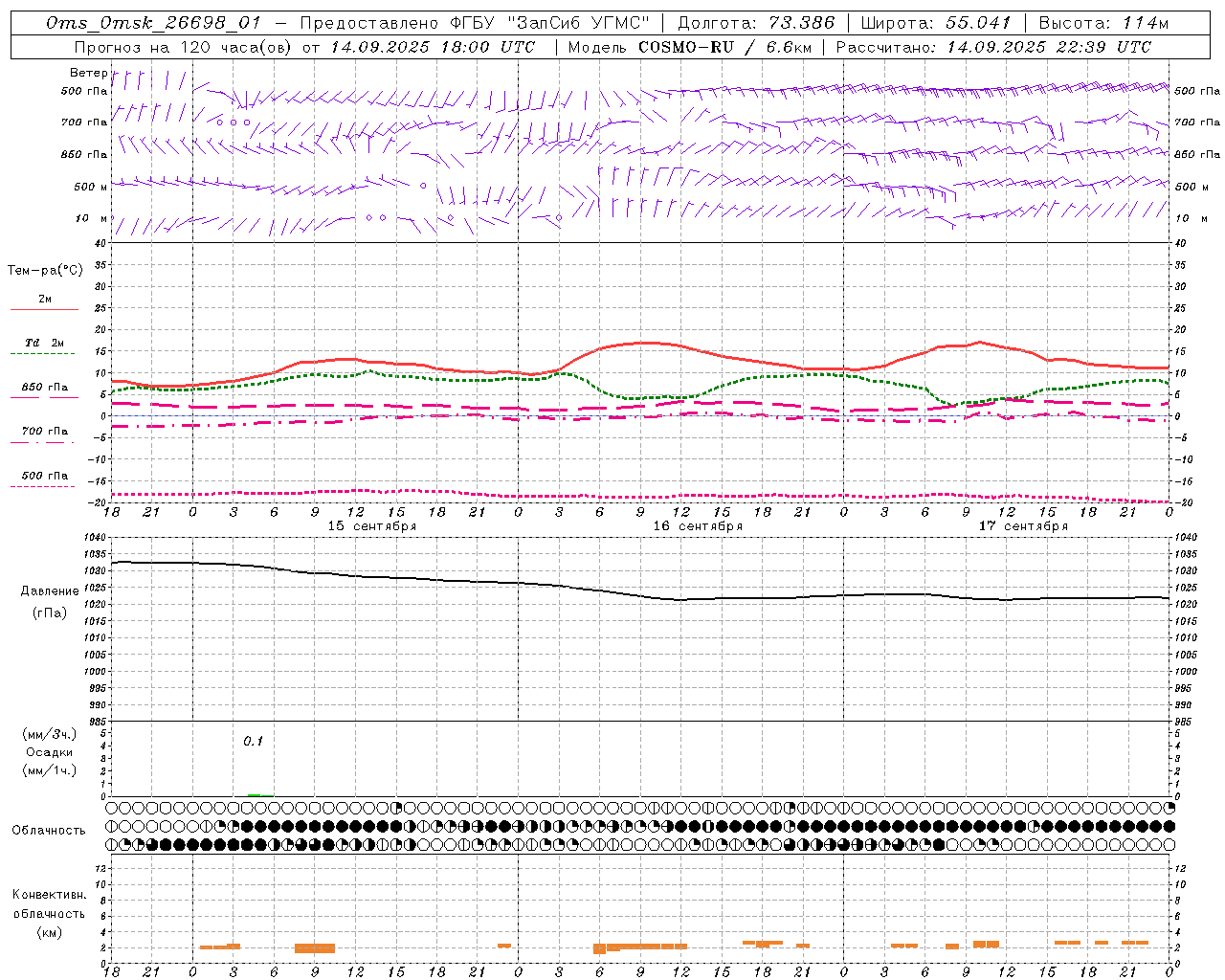1225x980 pixels.
Task: Click the left 500 м wind level label
Action: (91, 187)
